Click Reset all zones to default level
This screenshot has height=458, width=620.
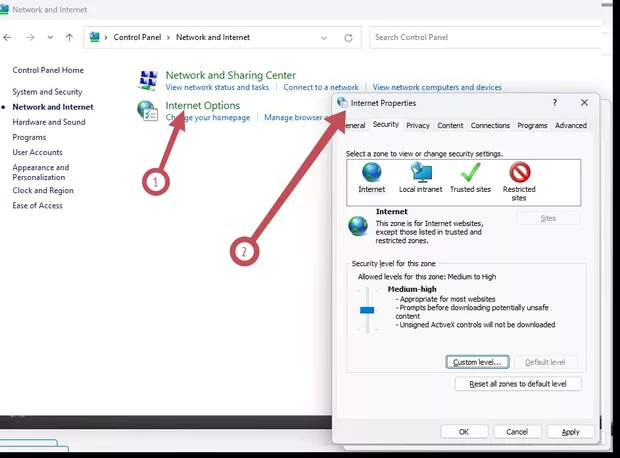[518, 384]
